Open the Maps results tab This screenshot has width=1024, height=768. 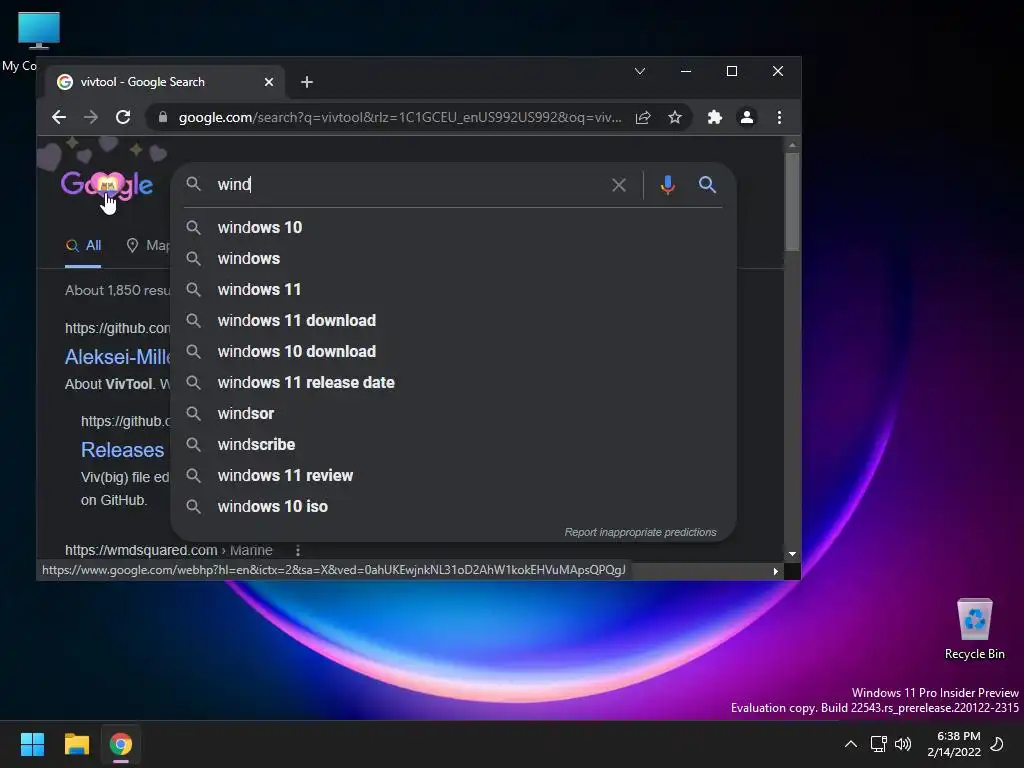coord(148,246)
